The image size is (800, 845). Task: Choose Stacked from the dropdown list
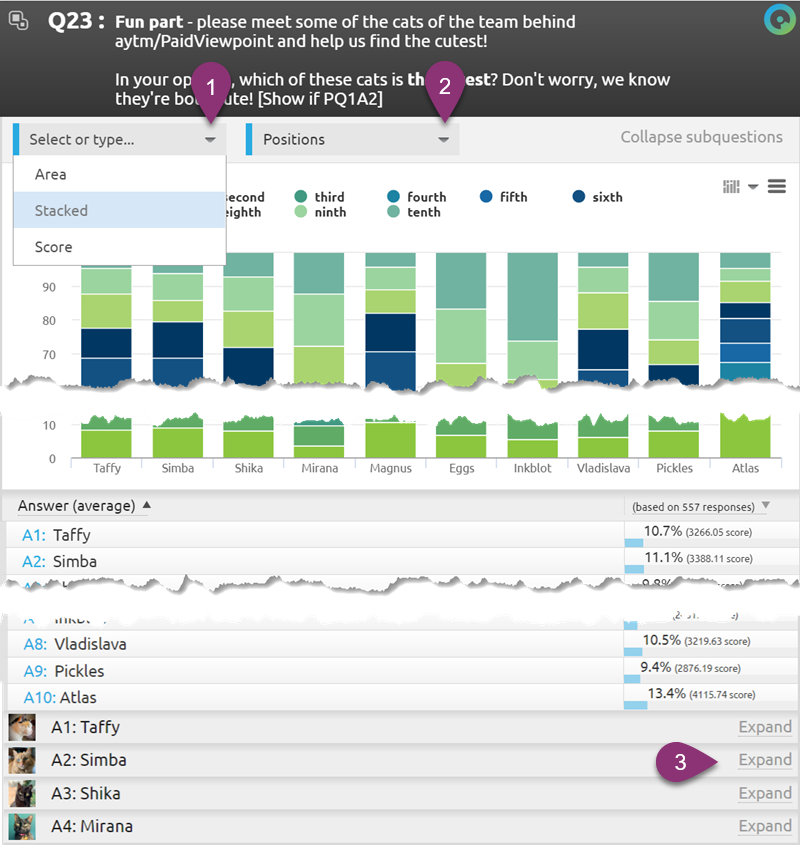[119, 210]
